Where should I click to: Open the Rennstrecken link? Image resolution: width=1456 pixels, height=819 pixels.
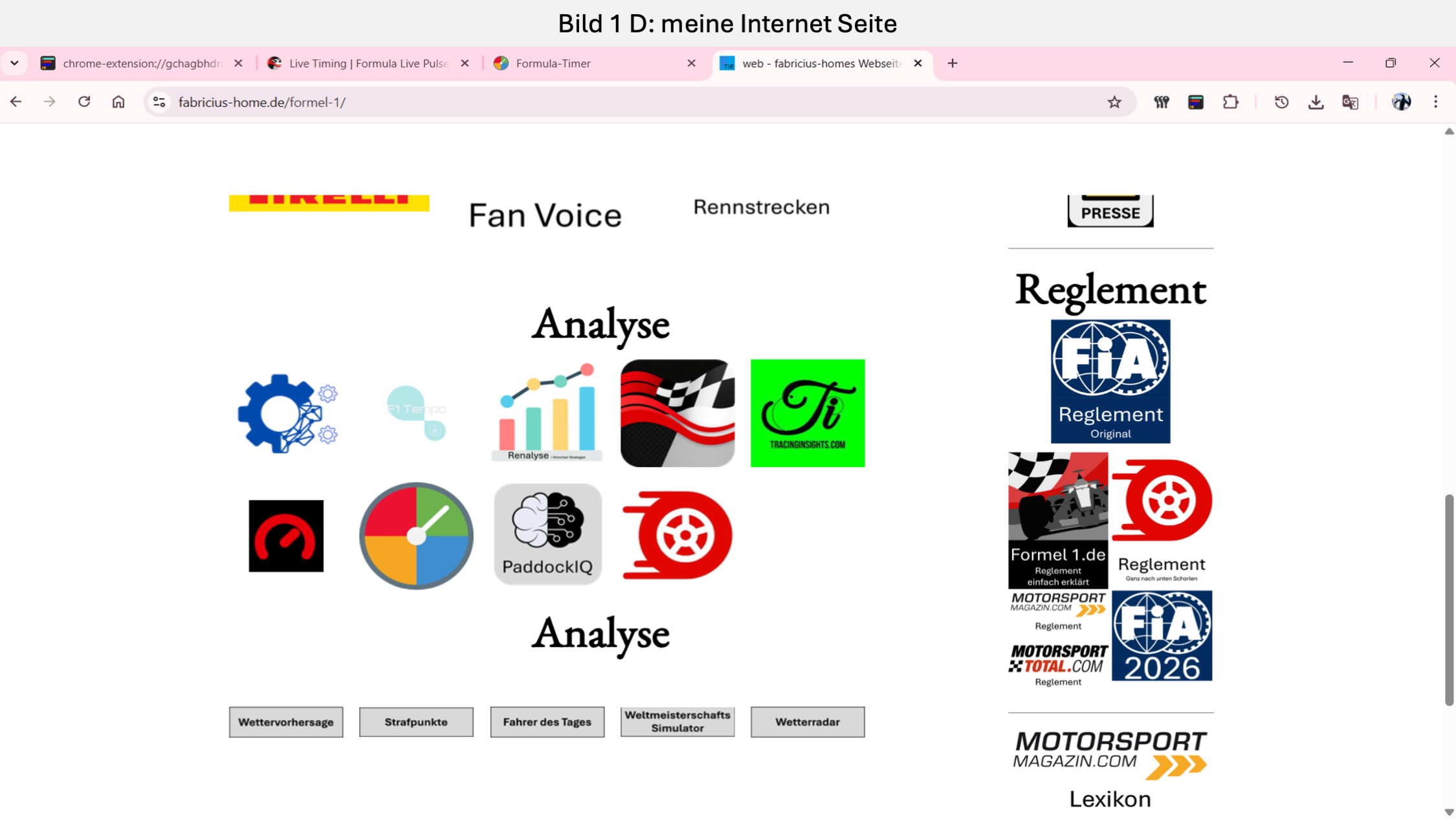tap(761, 207)
